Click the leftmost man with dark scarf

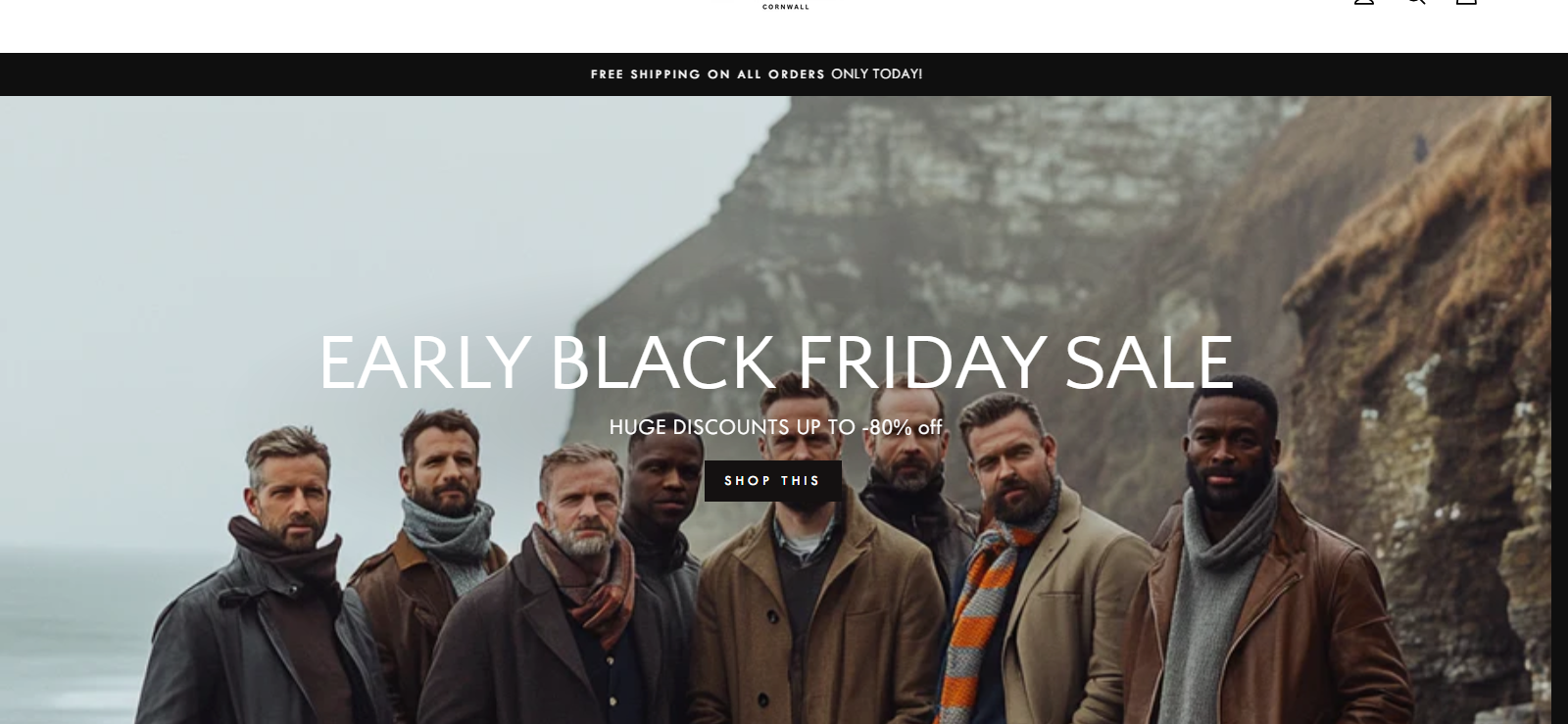pos(274,578)
